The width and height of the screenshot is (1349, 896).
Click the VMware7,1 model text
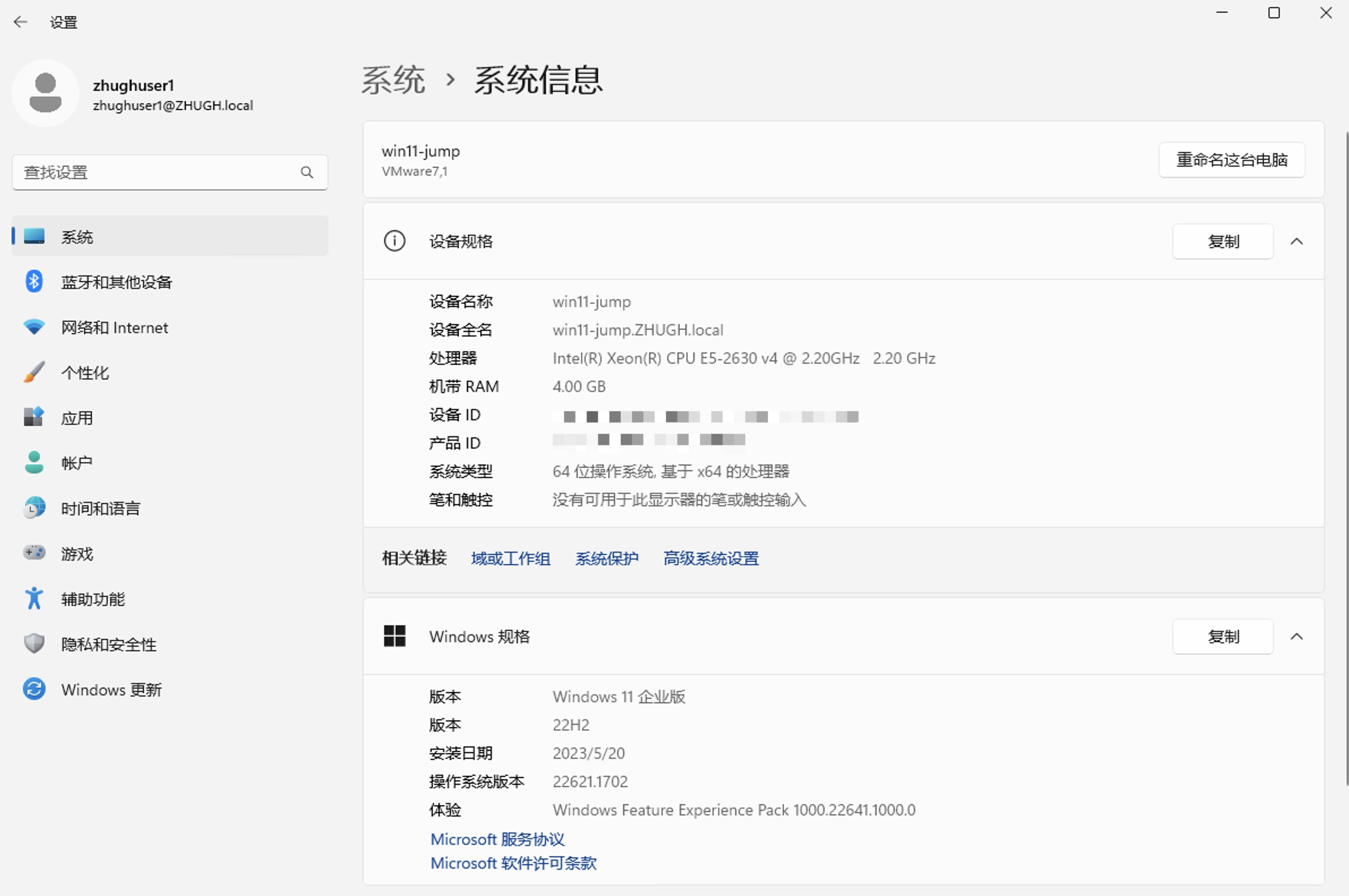click(415, 171)
